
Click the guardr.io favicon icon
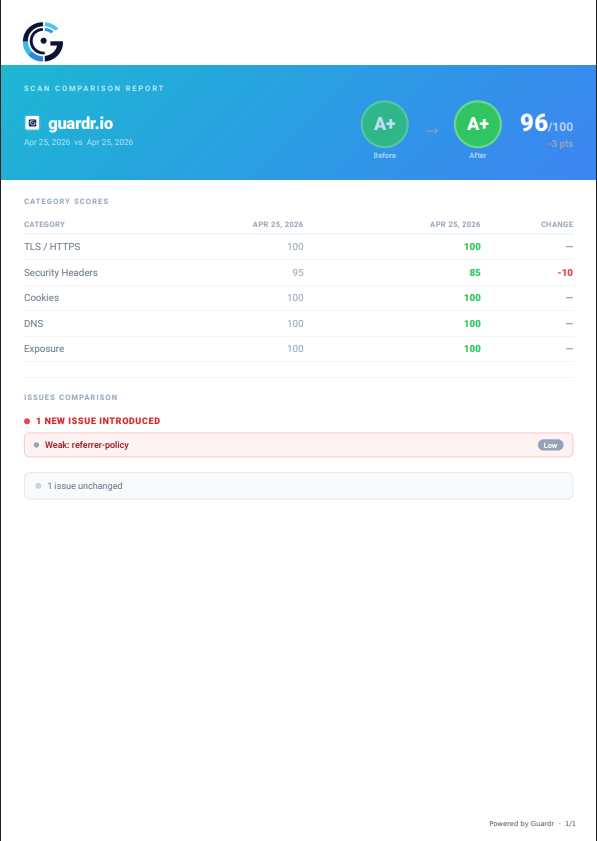pyautogui.click(x=32, y=123)
